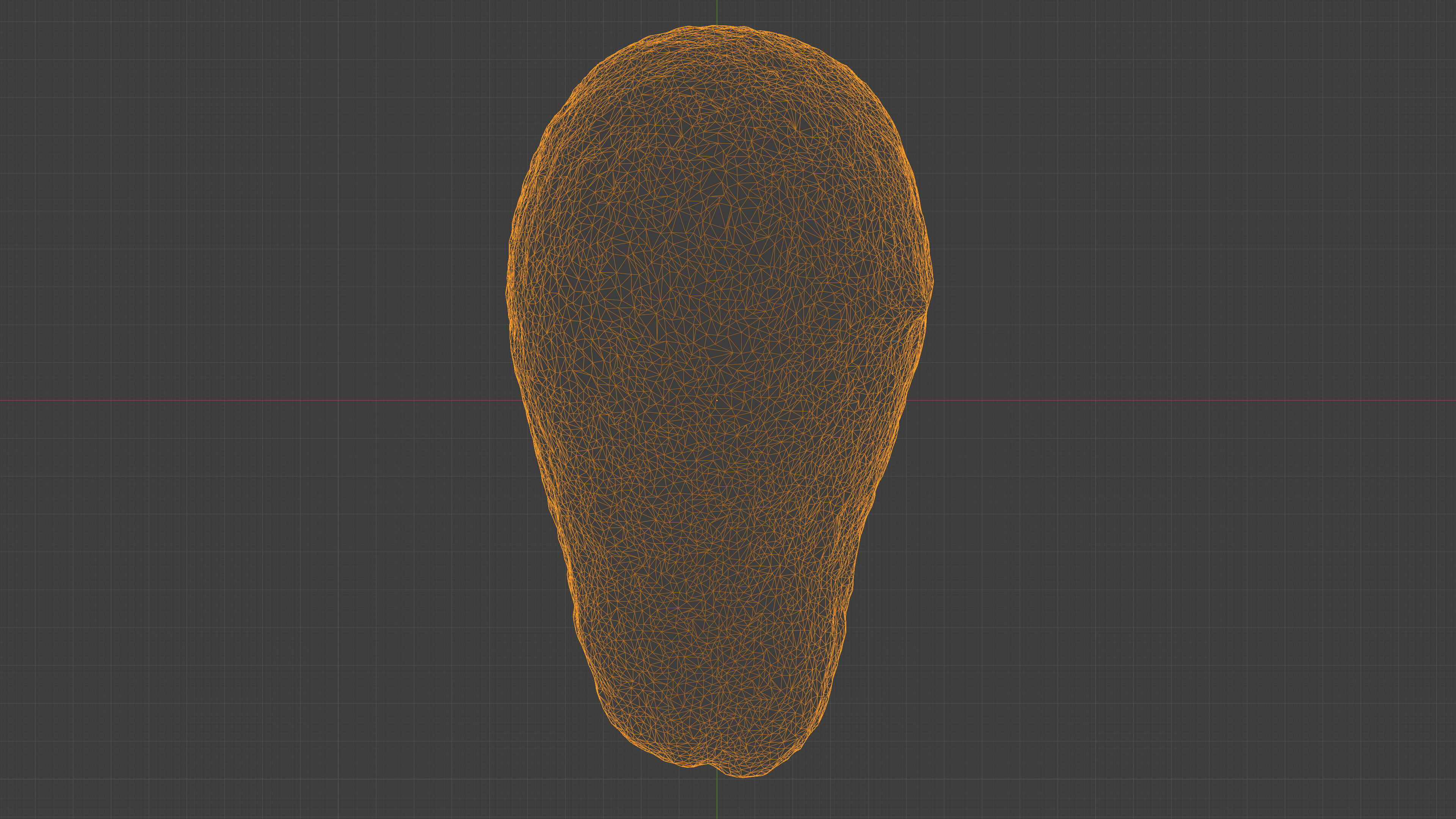This screenshot has height=819, width=1456.
Task: Click the object origin dot of the mesh
Action: click(x=717, y=400)
